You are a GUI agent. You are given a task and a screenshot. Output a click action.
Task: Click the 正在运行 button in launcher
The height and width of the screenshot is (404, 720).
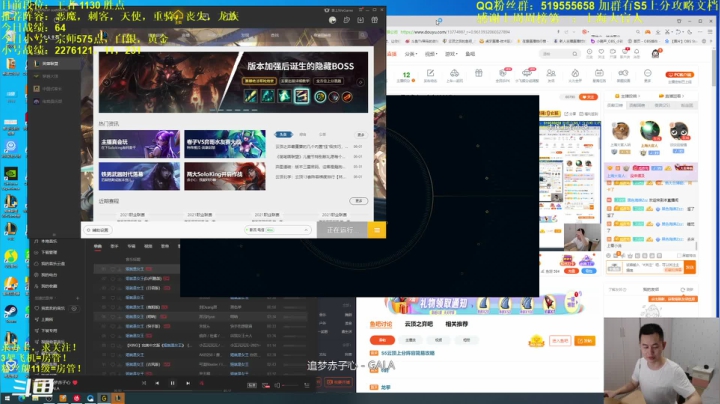[x=342, y=230]
